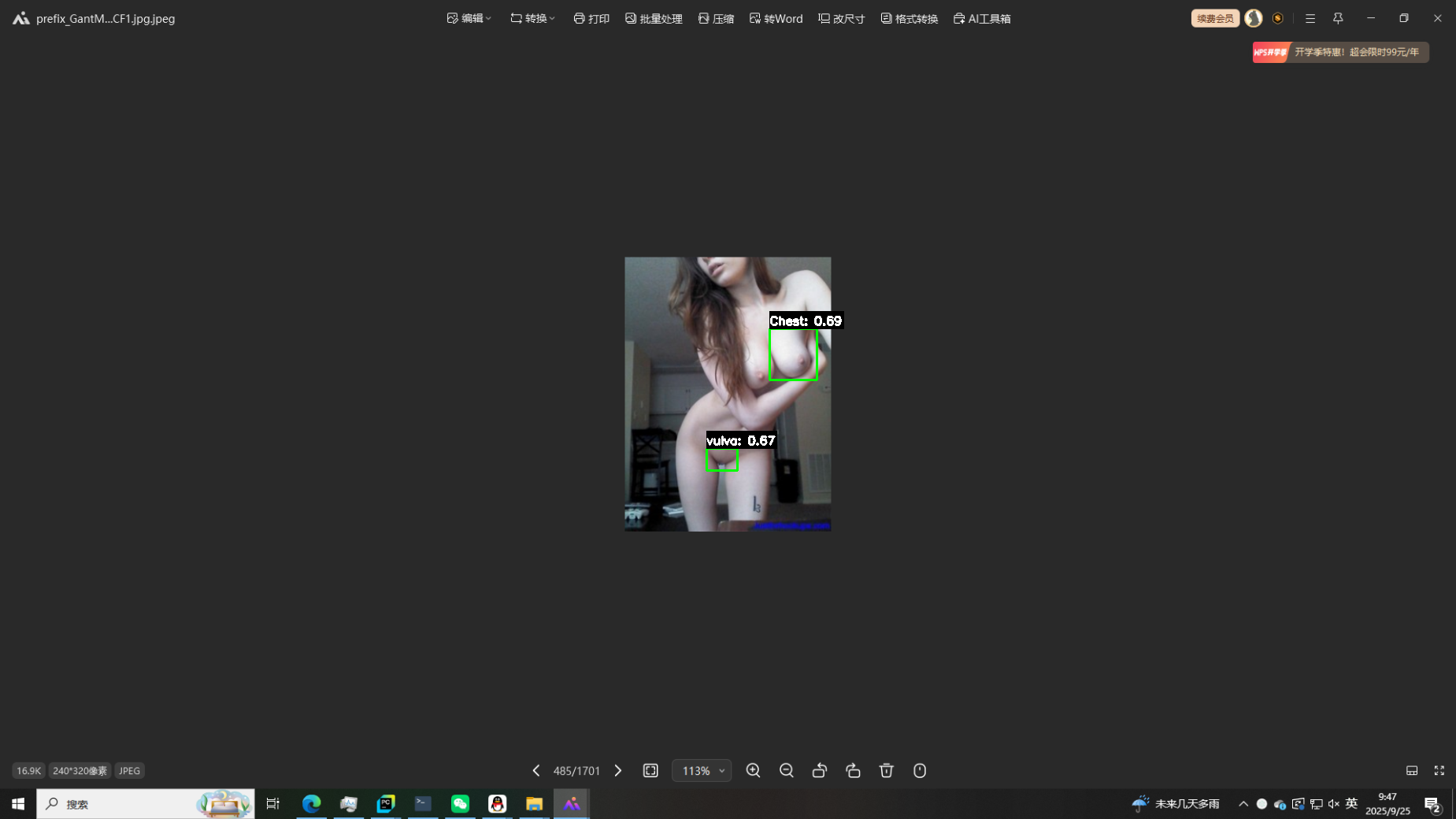Fit the image to window size
This screenshot has width=1456, height=819.
click(x=650, y=770)
